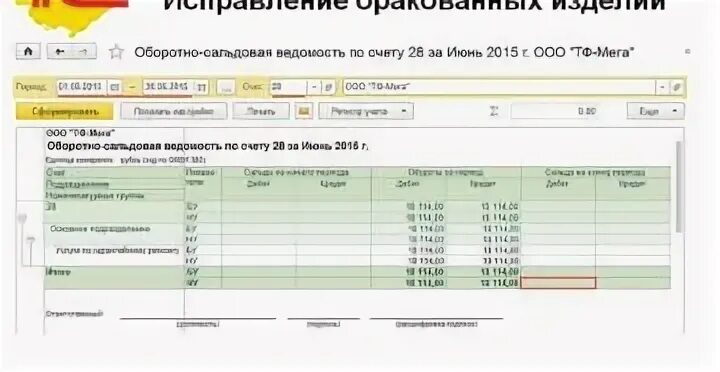
Task: Click the account field containing 28
Action: coord(288,87)
